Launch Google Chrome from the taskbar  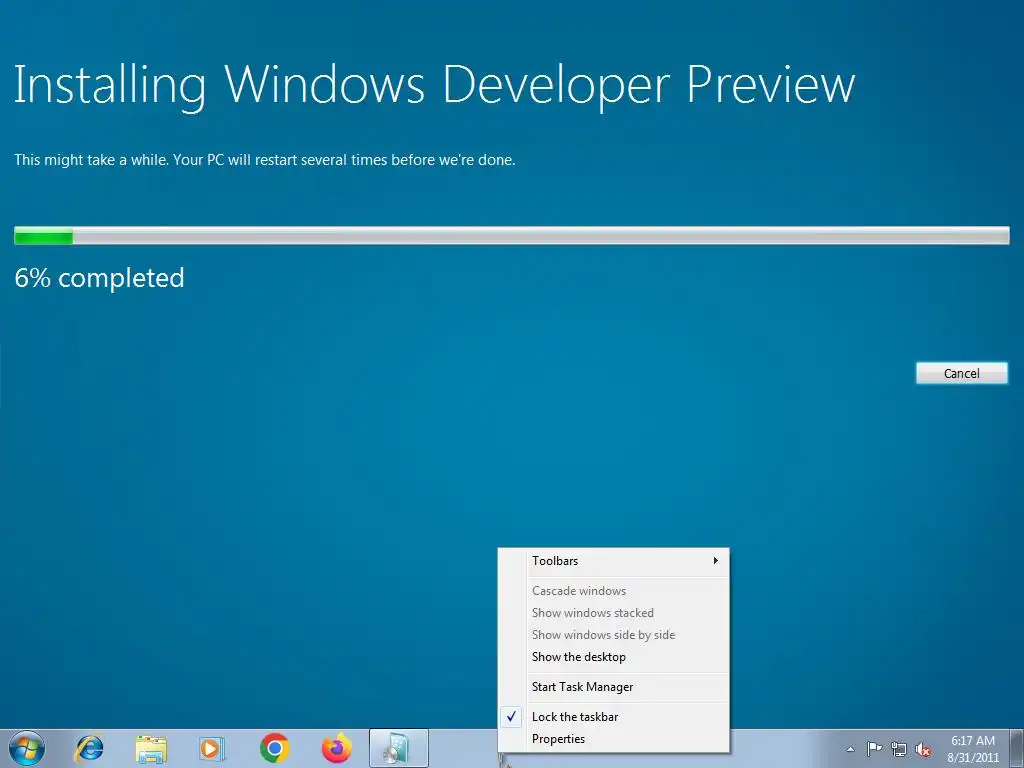(274, 748)
